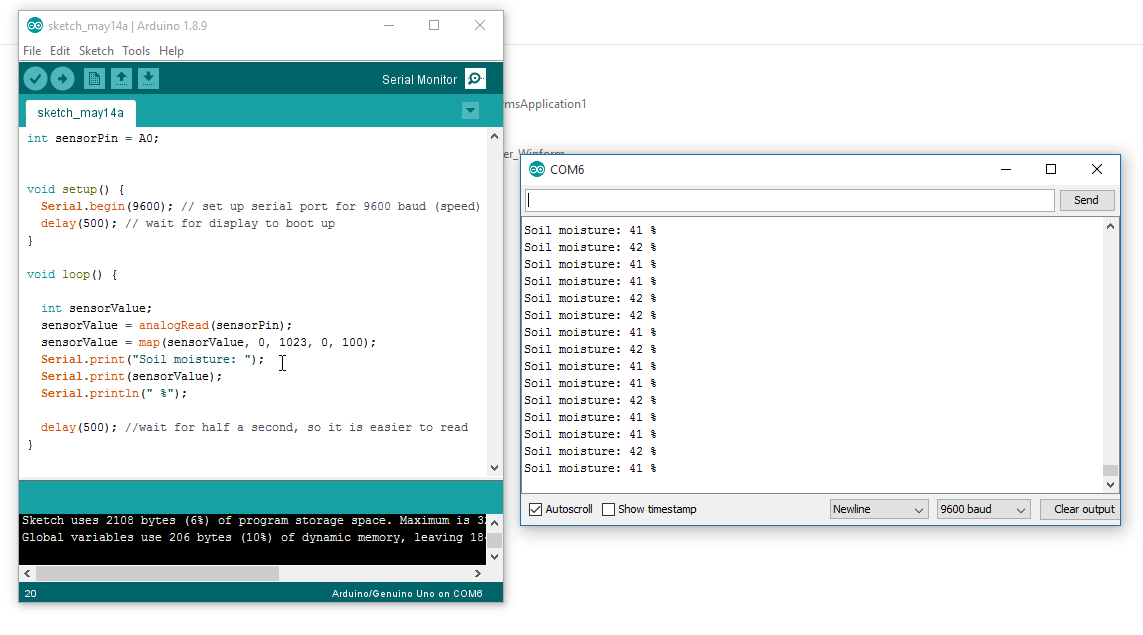This screenshot has height=635, width=1143.
Task: Open the Help menu
Action: pyautogui.click(x=171, y=50)
